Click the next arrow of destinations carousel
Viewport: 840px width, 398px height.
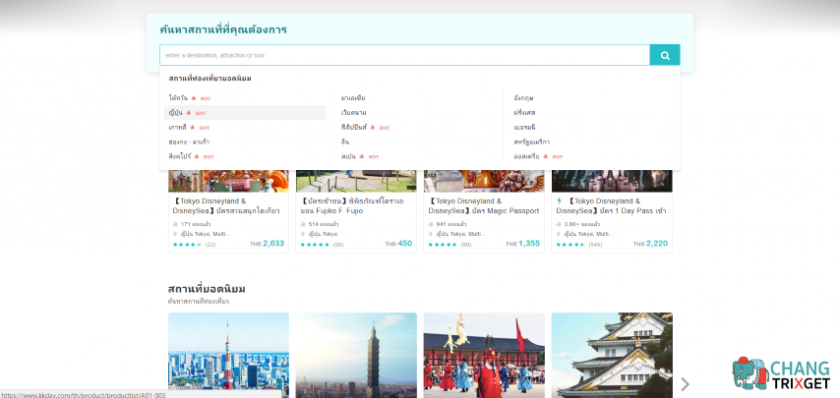pos(685,384)
